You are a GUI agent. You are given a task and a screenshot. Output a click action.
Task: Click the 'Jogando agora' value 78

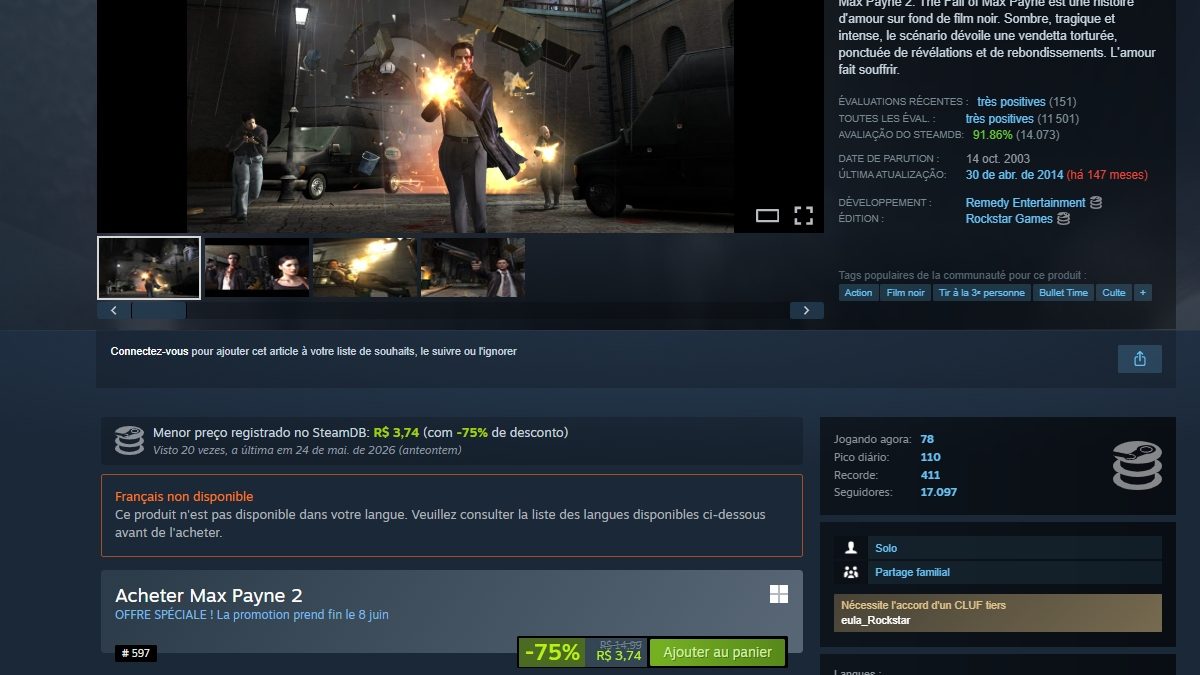927,439
